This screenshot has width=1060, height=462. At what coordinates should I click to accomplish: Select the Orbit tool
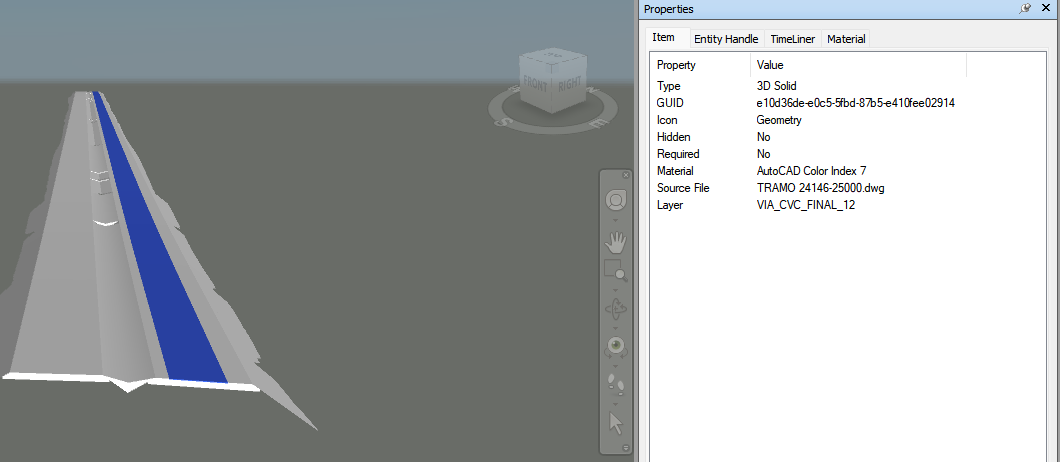(616, 310)
